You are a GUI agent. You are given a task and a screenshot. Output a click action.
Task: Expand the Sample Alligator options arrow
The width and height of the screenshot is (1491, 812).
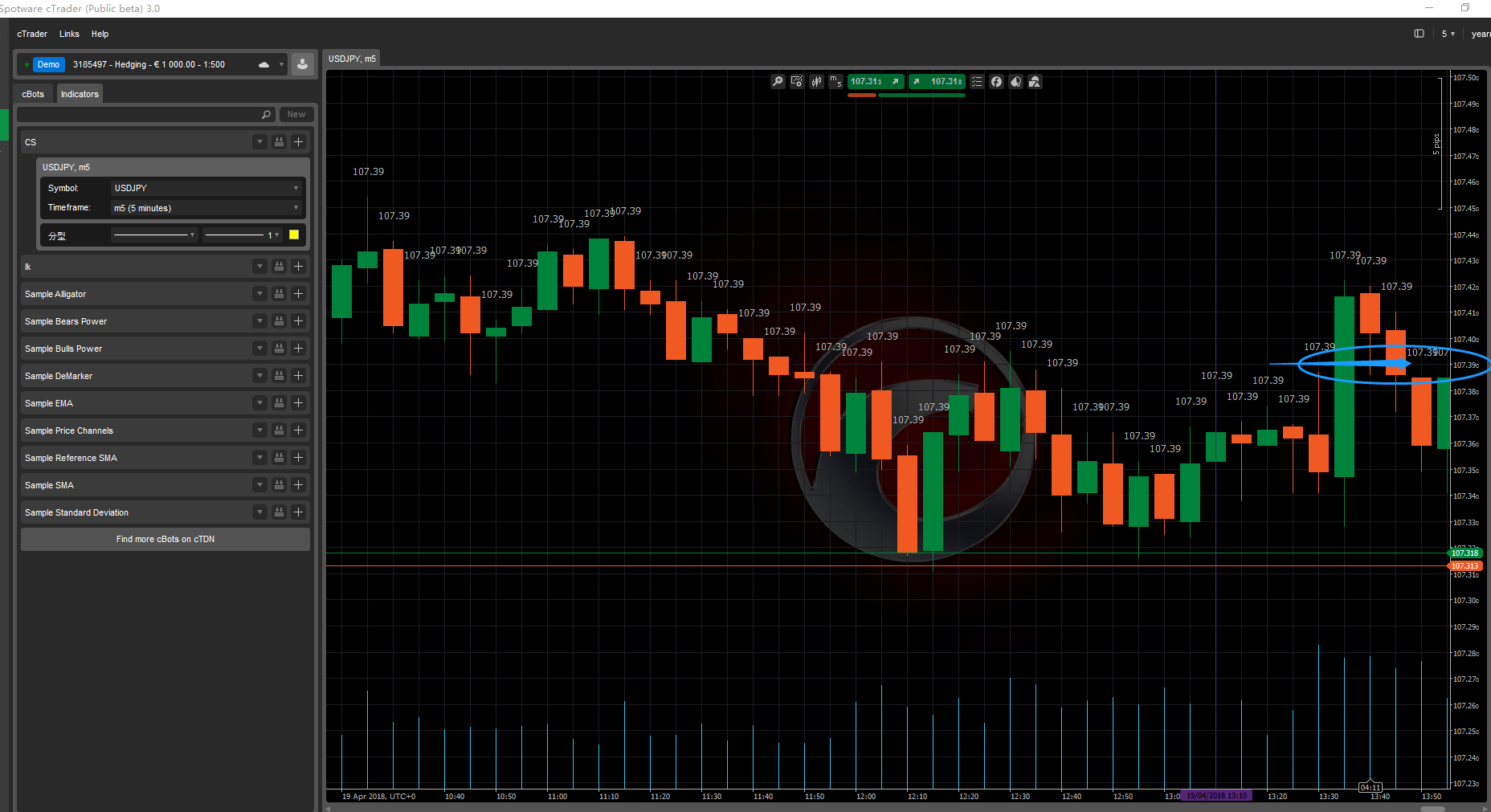click(259, 294)
